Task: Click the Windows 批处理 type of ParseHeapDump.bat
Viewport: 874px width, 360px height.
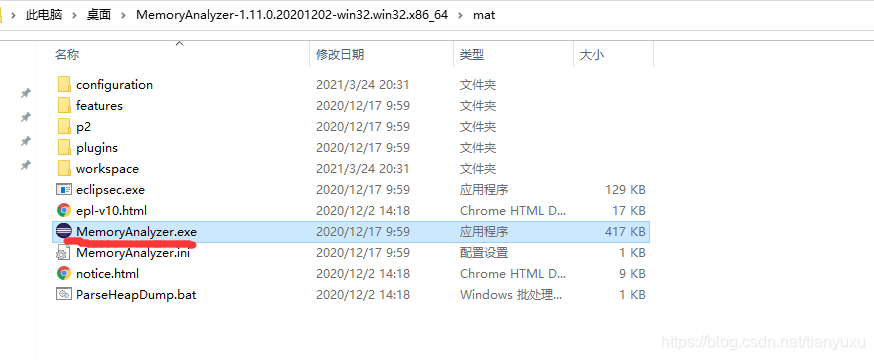Action: coord(511,294)
